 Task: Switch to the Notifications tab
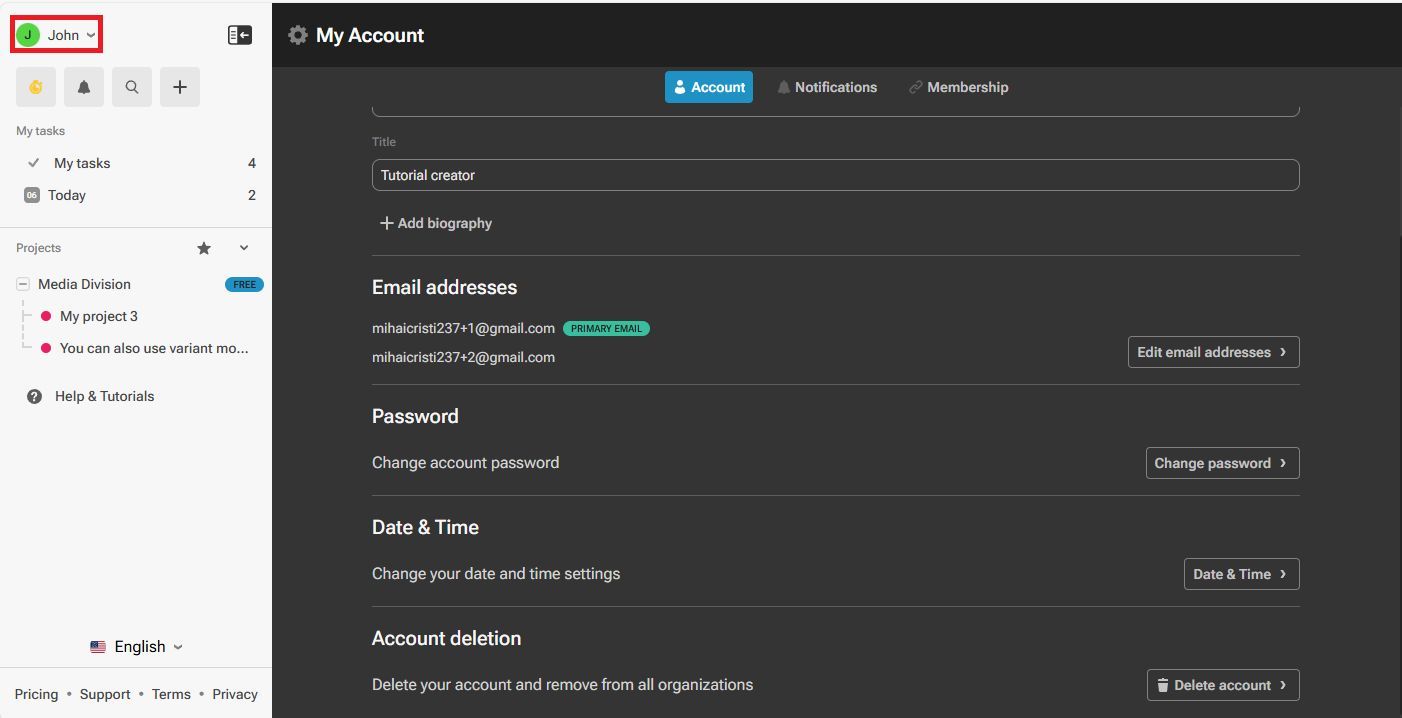(827, 87)
